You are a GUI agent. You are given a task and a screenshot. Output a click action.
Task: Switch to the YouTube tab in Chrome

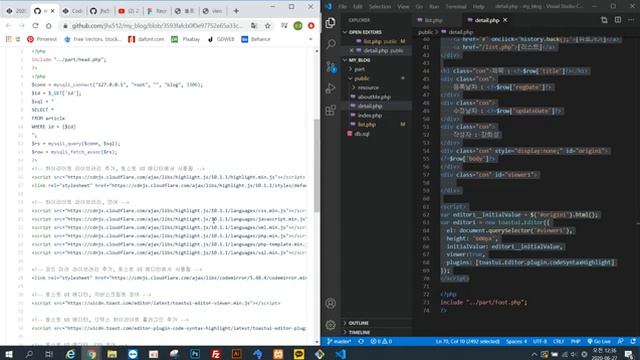pyautogui.click(x=128, y=11)
